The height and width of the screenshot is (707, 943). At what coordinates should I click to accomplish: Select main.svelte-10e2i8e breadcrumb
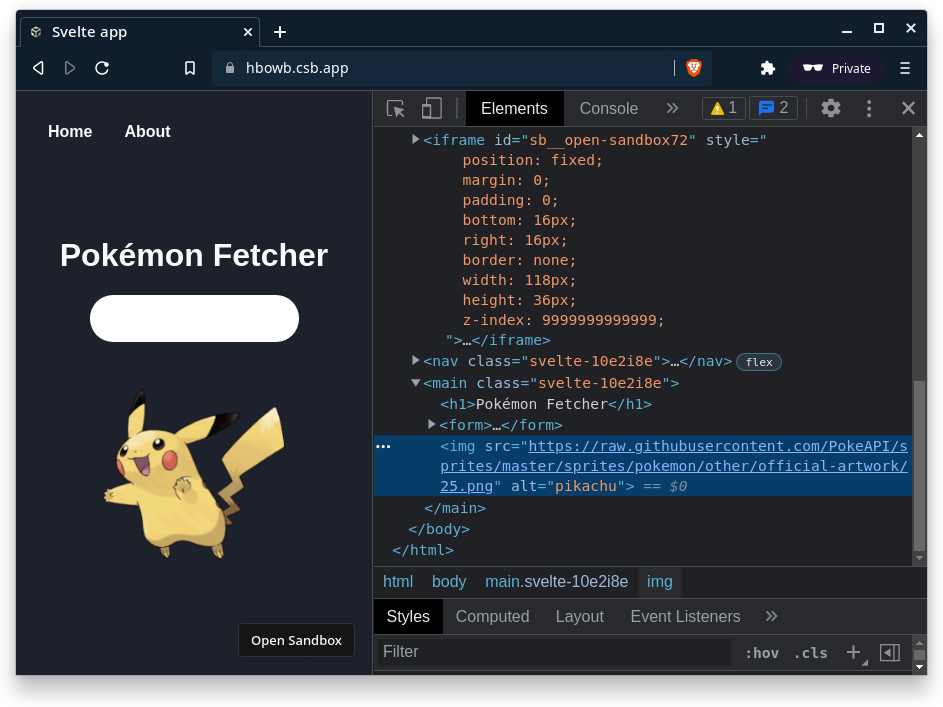[x=557, y=582]
